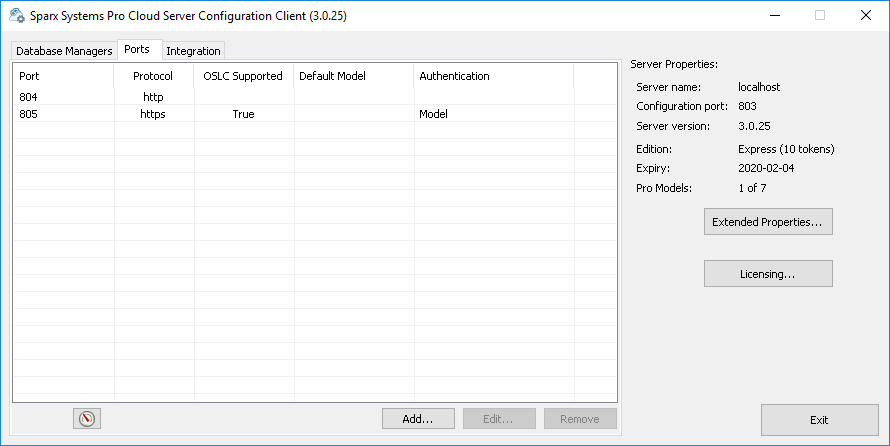The width and height of the screenshot is (890, 446).
Task: Click the Port column header
Action: tap(64, 76)
